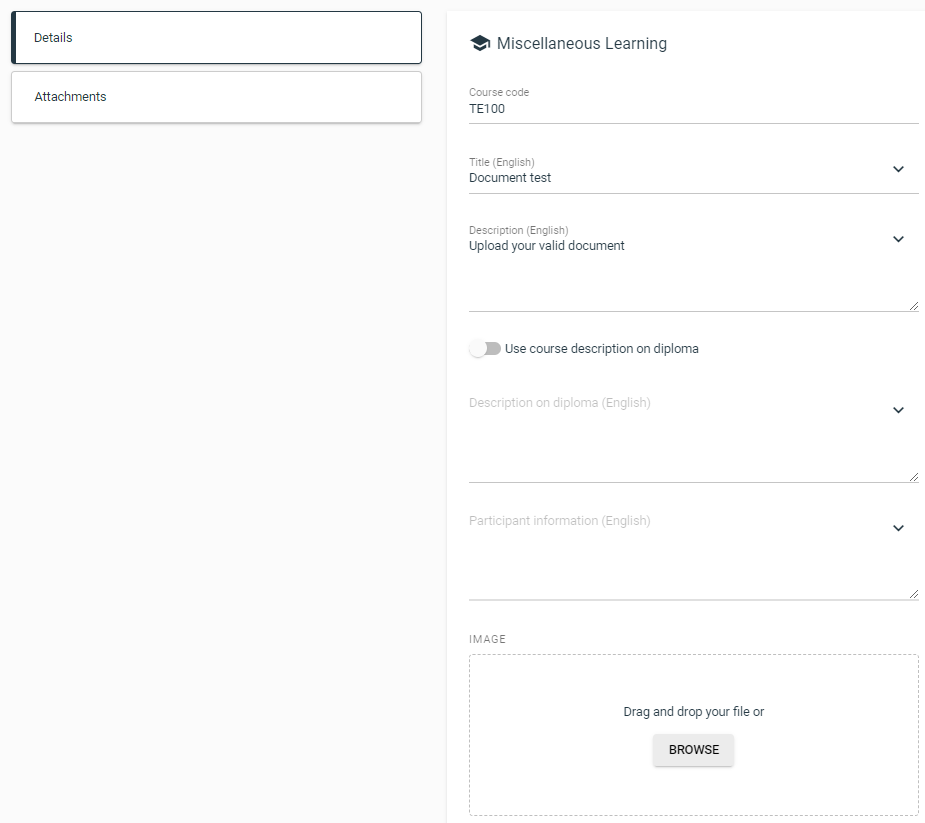
Task: Open Participant information language chevron
Action: (898, 528)
